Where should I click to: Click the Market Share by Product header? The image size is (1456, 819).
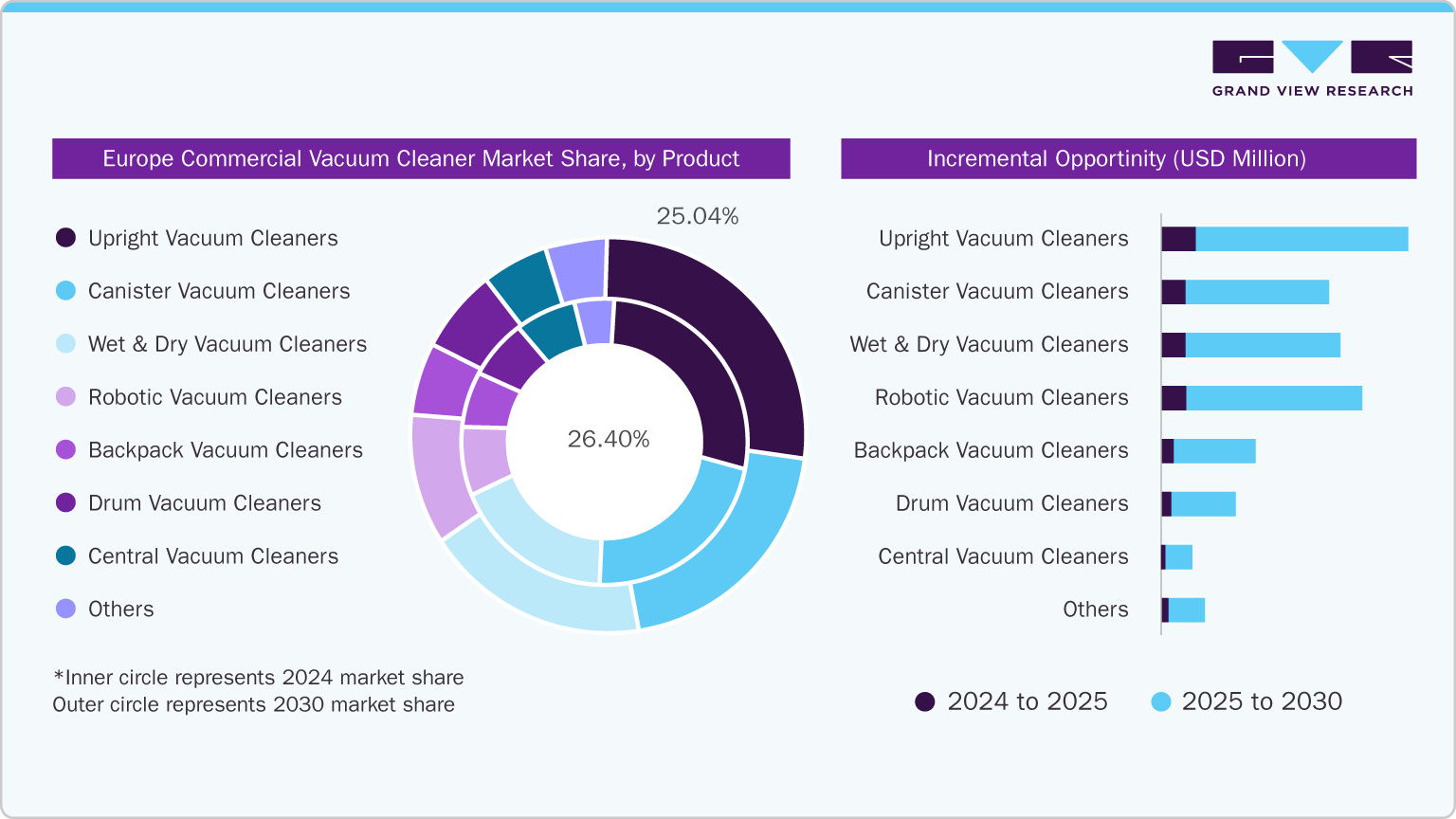pos(421,158)
